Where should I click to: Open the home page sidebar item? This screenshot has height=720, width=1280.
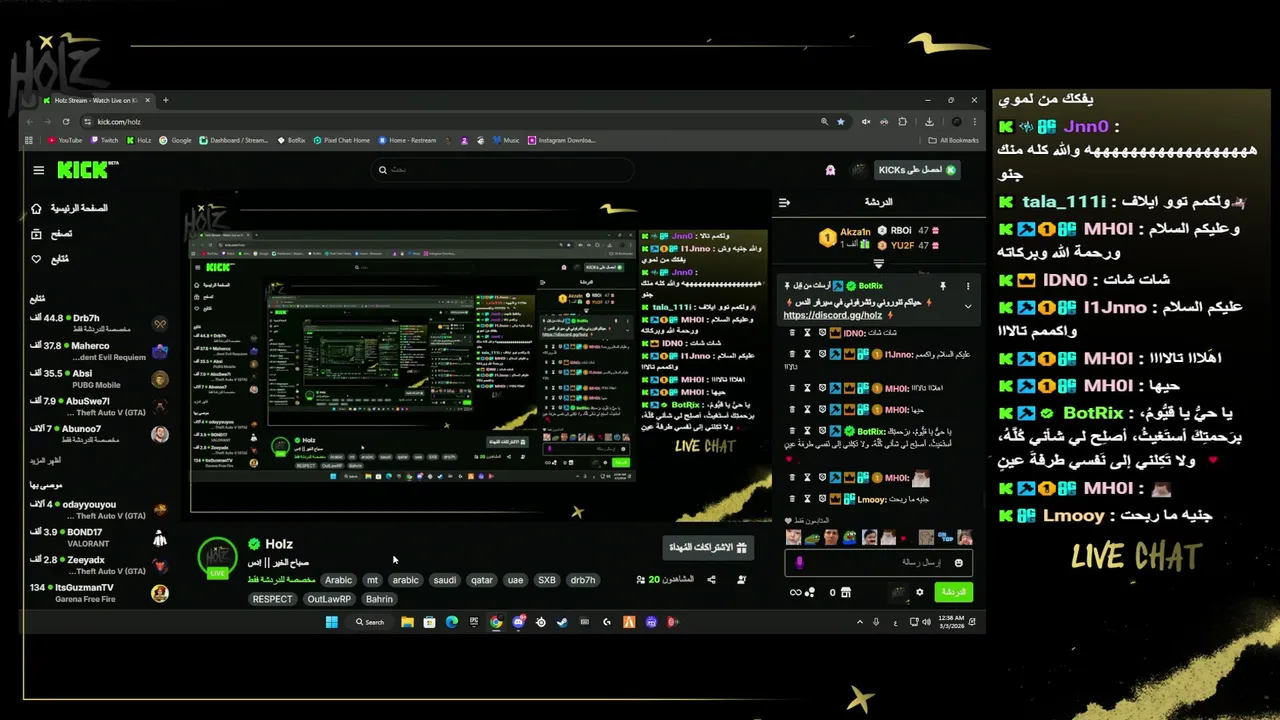coord(69,208)
